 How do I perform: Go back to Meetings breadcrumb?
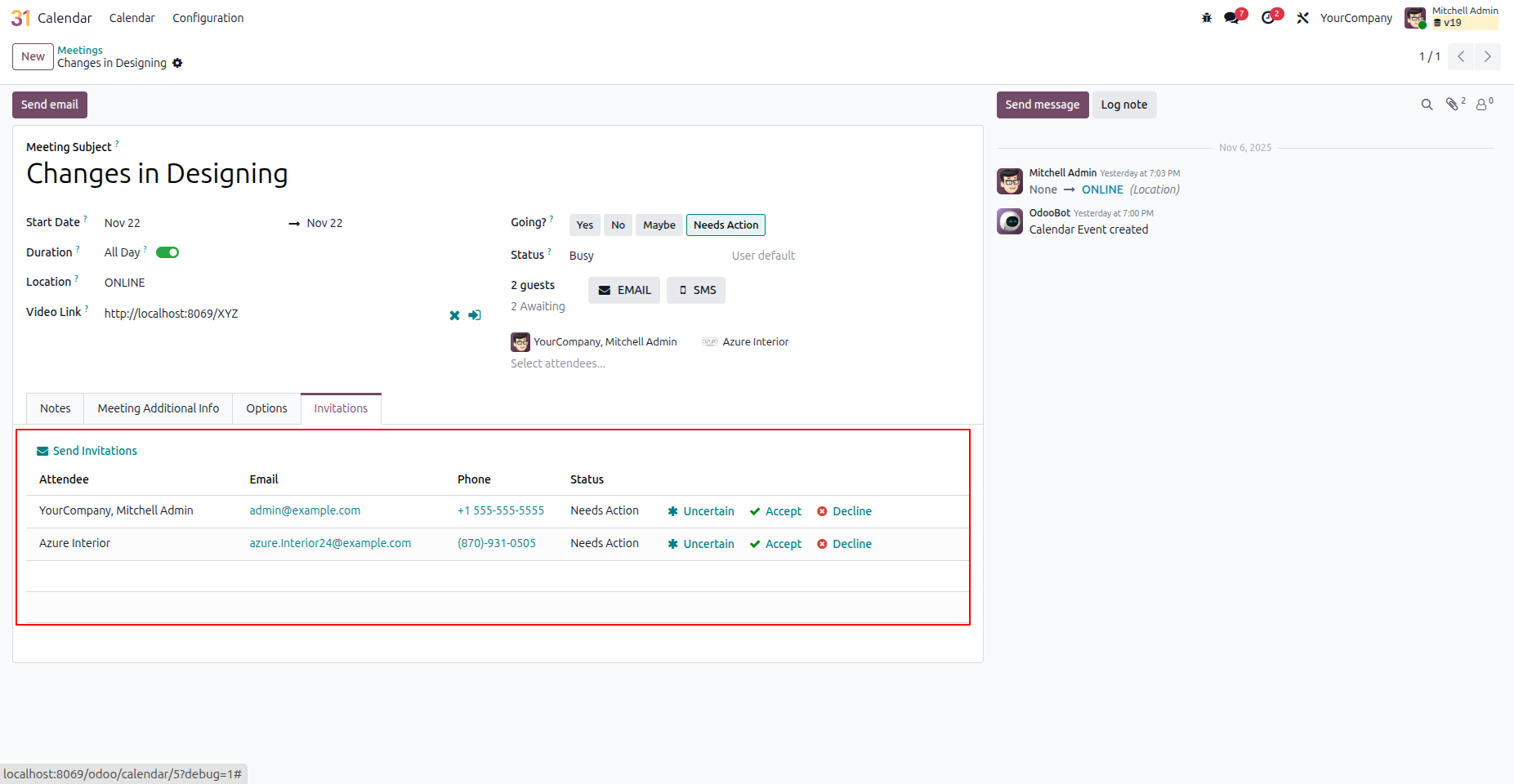tap(80, 50)
